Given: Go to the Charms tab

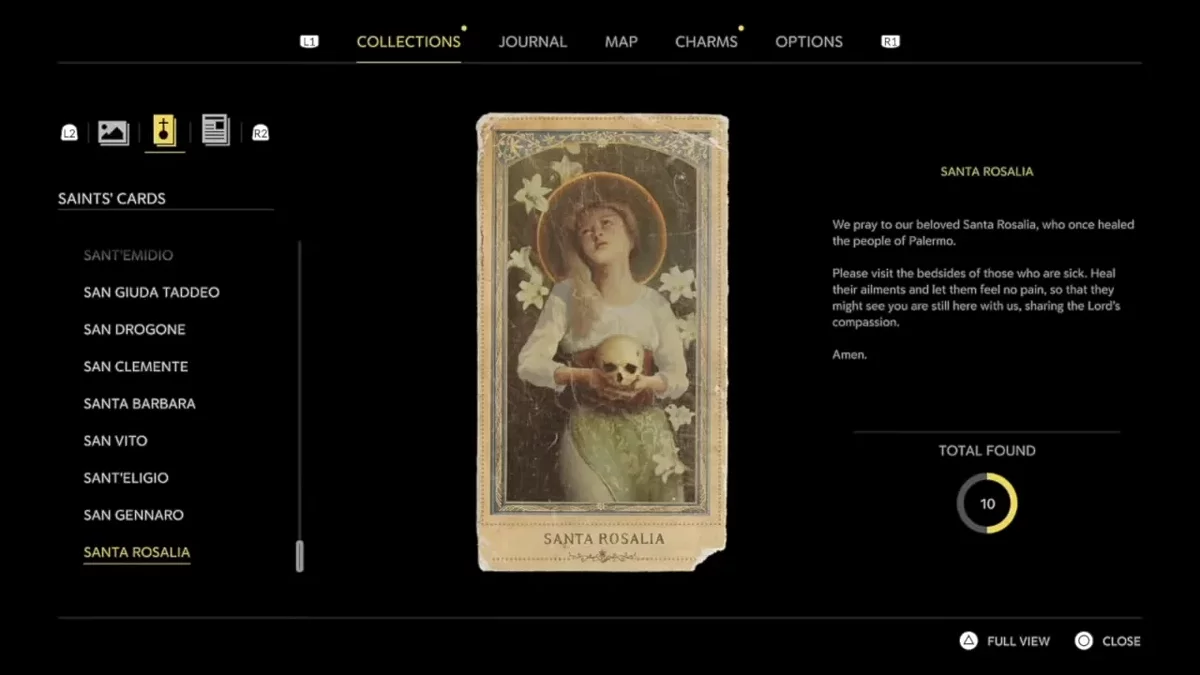Looking at the screenshot, I should [706, 42].
